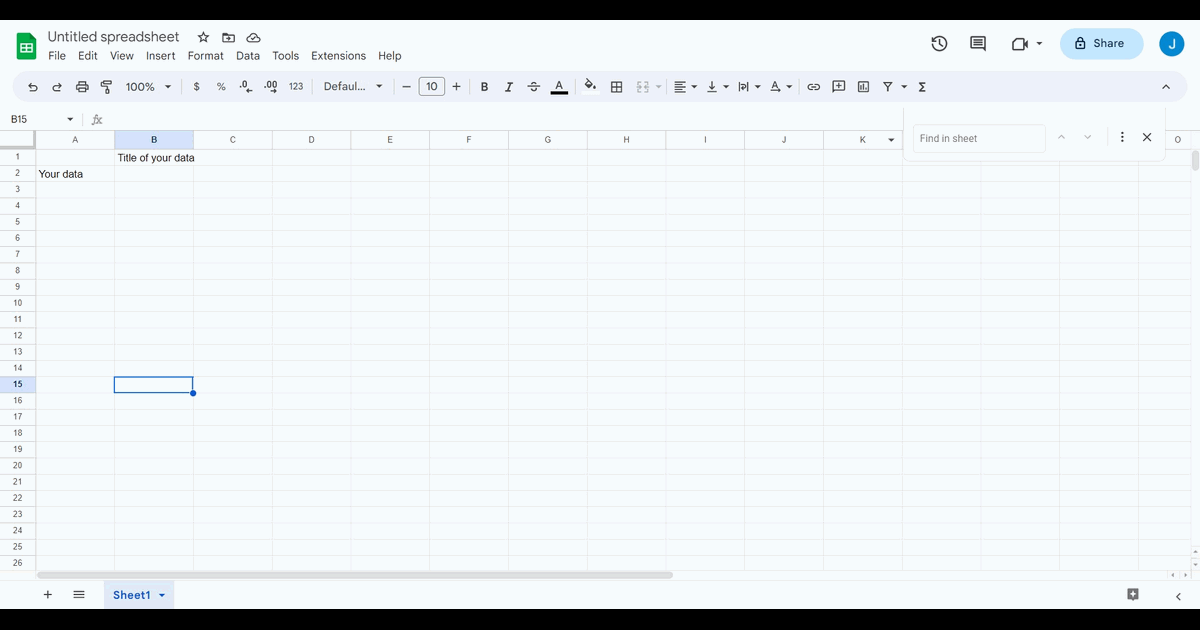Rename the Untitled spreadsheet title
Viewport: 1200px width, 630px height.
coord(114,37)
